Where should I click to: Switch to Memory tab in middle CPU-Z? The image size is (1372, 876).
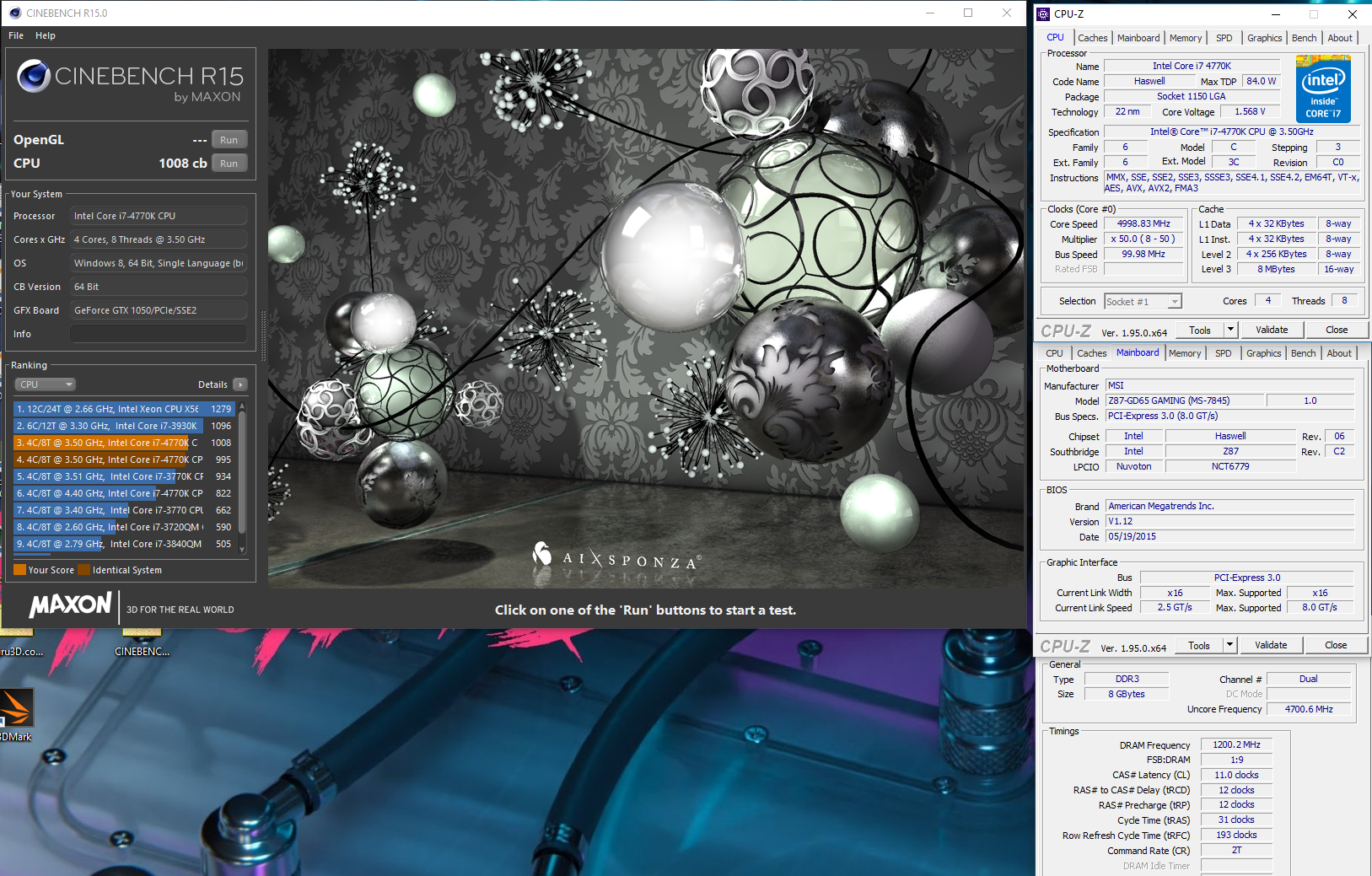(1185, 353)
